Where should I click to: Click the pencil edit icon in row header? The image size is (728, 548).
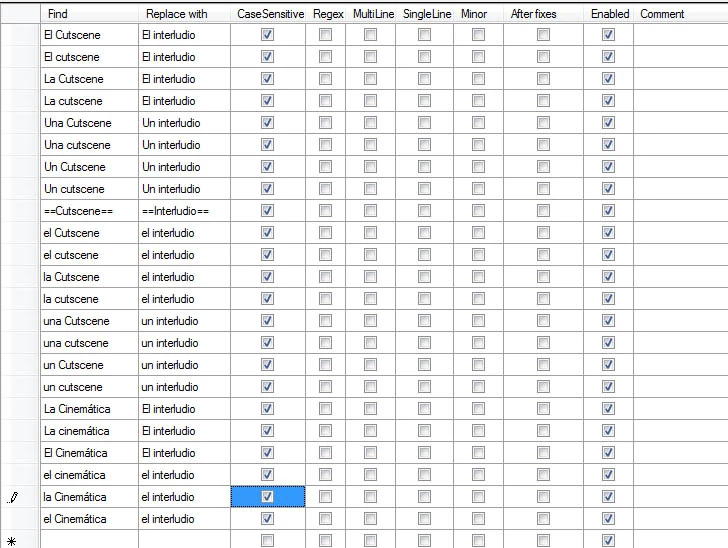[13, 497]
